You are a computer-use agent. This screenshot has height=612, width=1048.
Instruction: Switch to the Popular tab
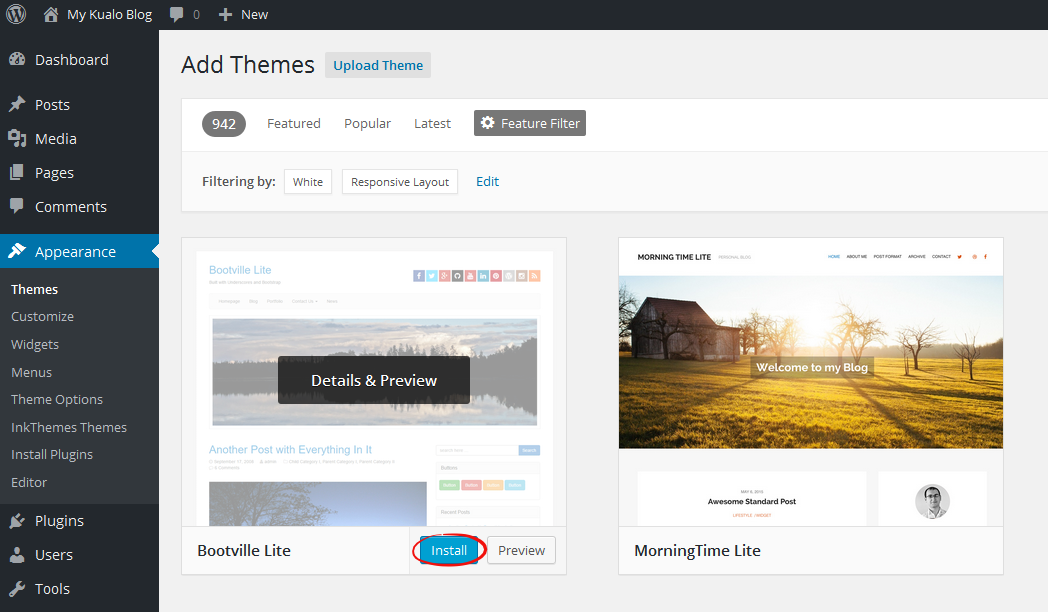tap(368, 124)
